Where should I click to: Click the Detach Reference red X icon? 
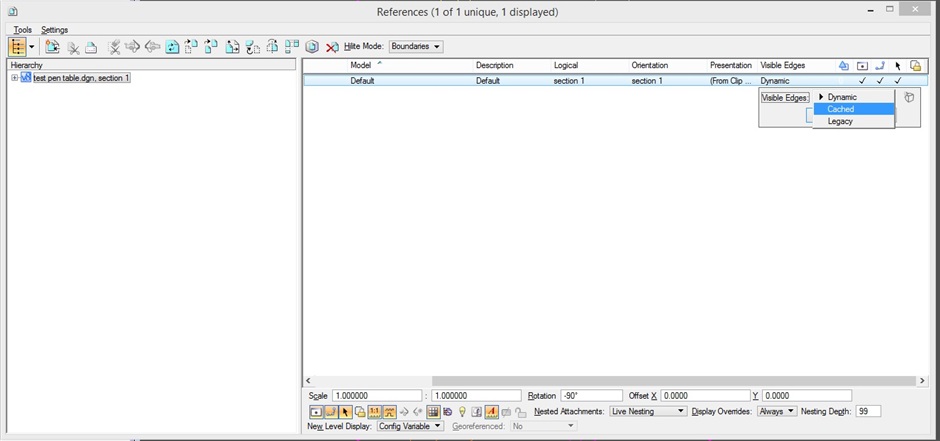pyautogui.click(x=332, y=47)
